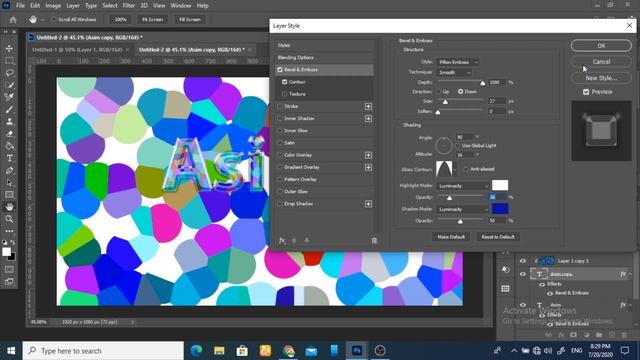
Task: Click the Home icon in options bar
Action: click(13, 20)
